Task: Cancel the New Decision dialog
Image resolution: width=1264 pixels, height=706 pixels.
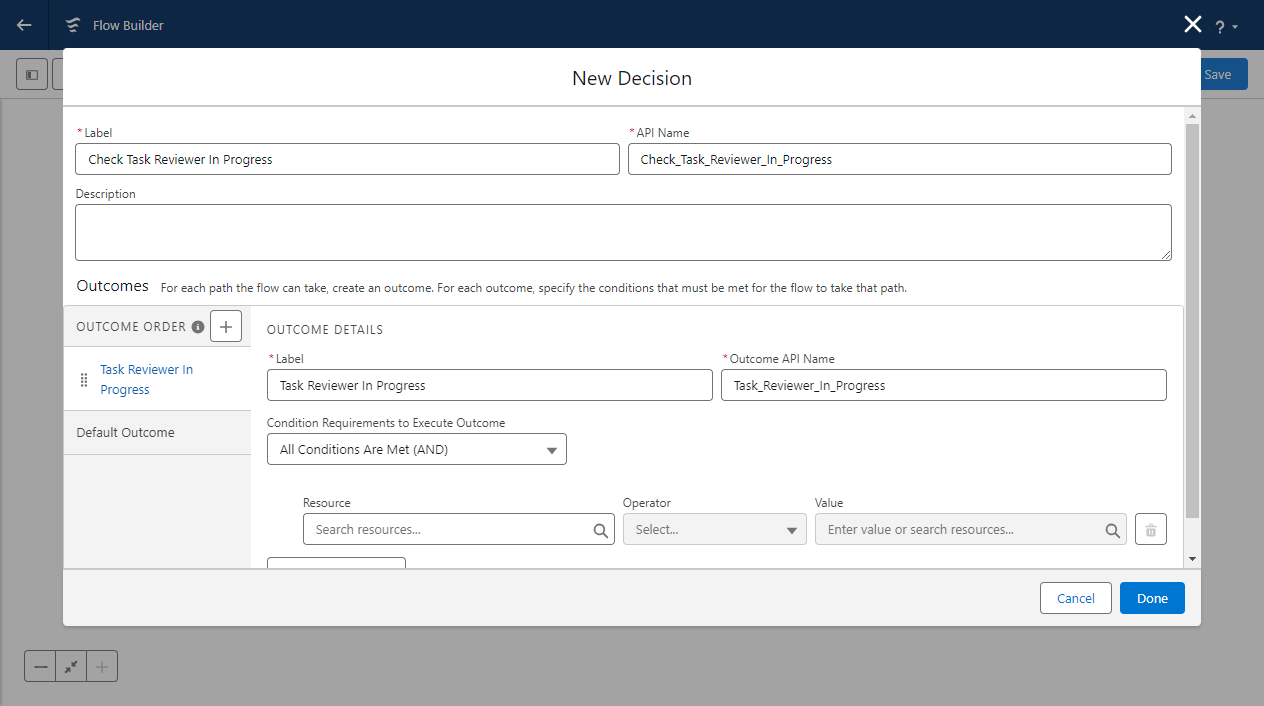Action: click(1075, 597)
